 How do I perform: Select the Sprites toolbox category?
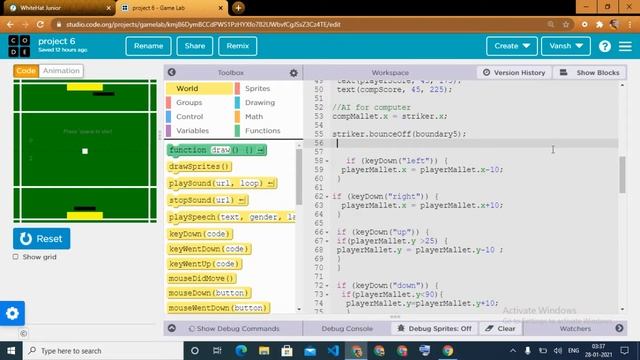pyautogui.click(x=269, y=89)
